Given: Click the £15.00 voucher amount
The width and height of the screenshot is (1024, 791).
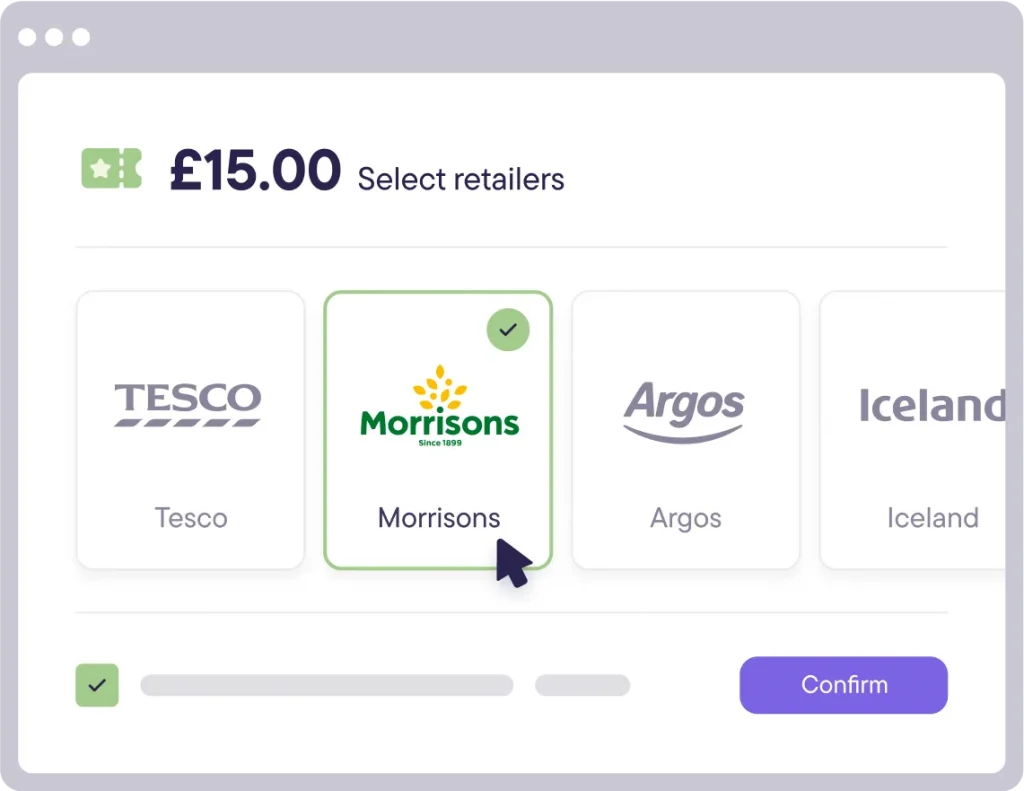Looking at the screenshot, I should 255,170.
